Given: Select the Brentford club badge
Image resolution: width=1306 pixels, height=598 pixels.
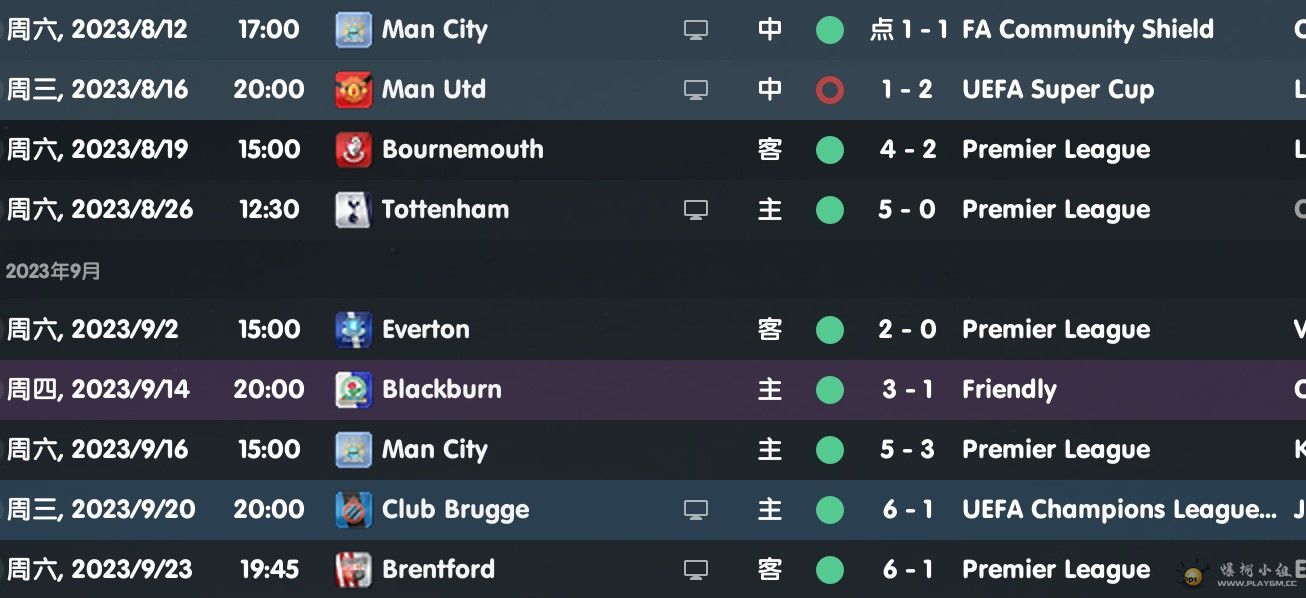Looking at the screenshot, I should (353, 570).
